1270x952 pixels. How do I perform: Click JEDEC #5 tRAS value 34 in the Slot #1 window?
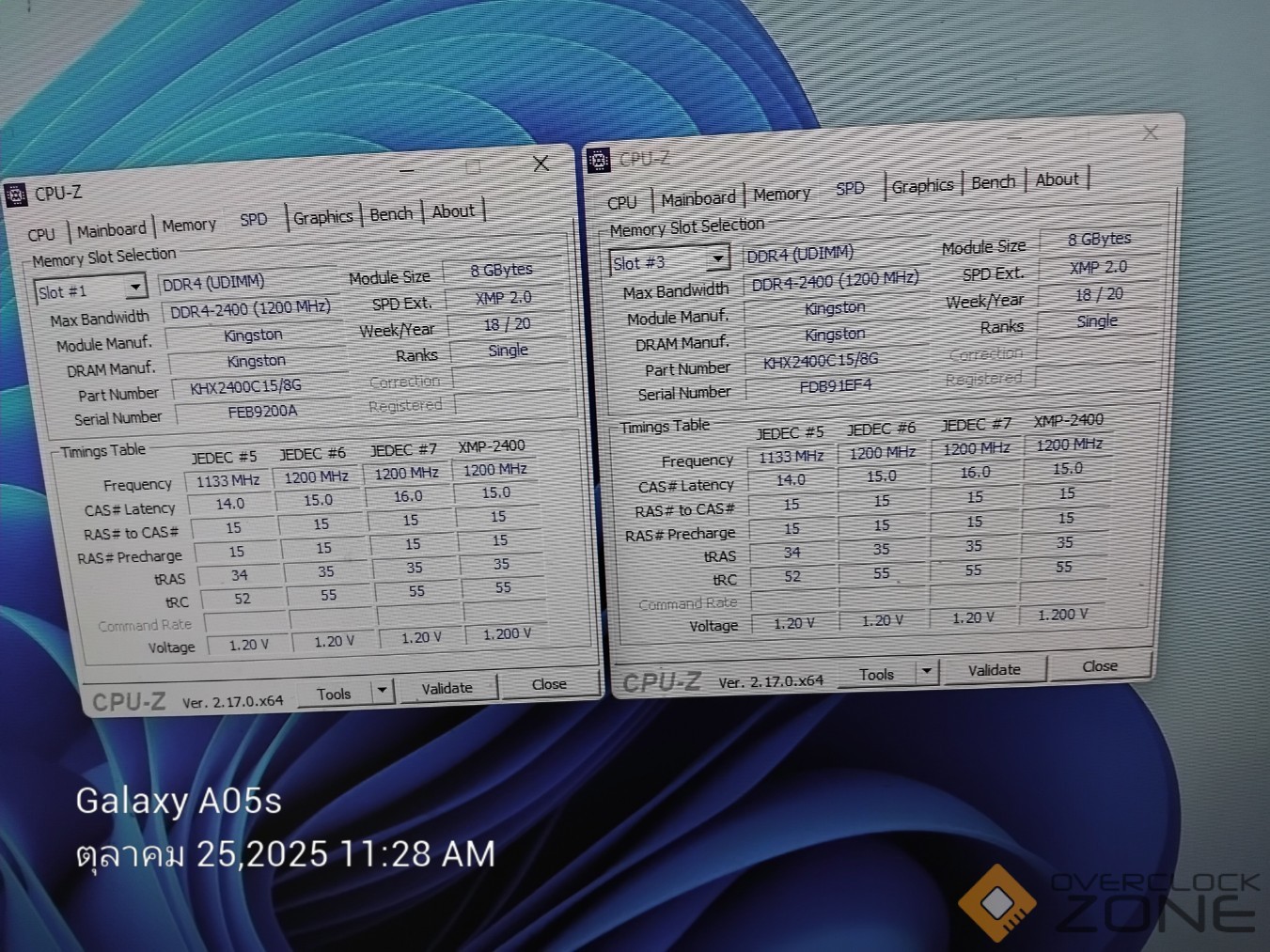coord(240,575)
